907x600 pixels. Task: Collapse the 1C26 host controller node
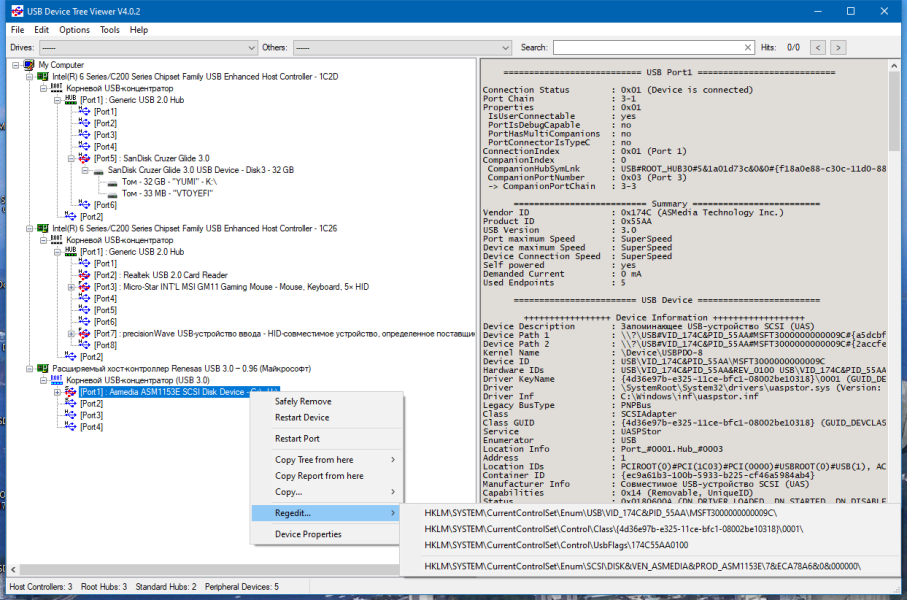click(30, 229)
